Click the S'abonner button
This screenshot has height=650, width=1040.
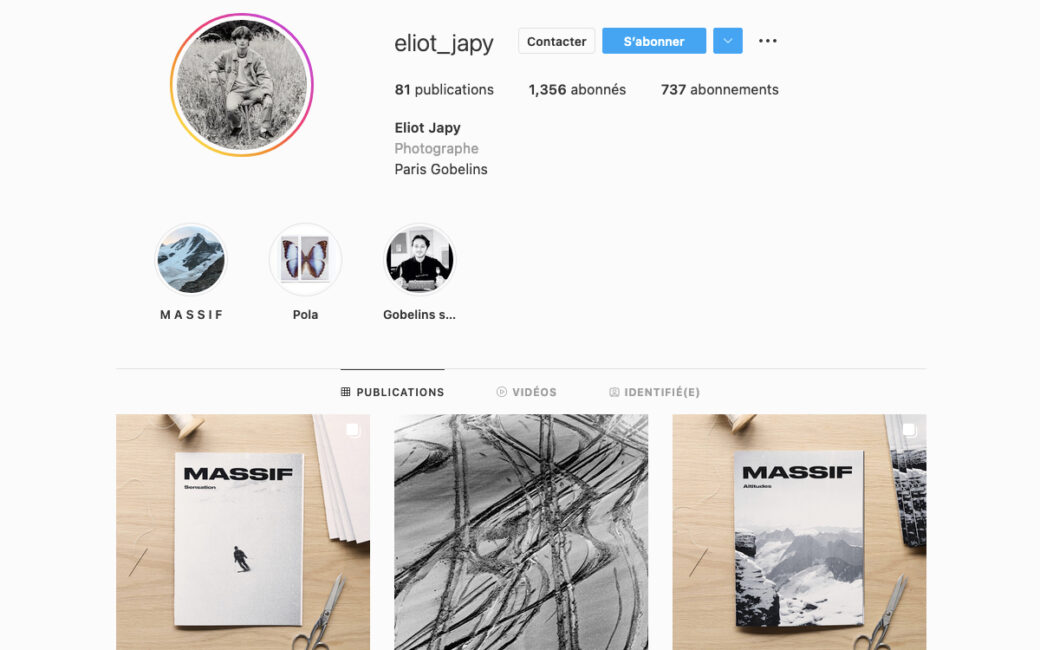coord(653,41)
